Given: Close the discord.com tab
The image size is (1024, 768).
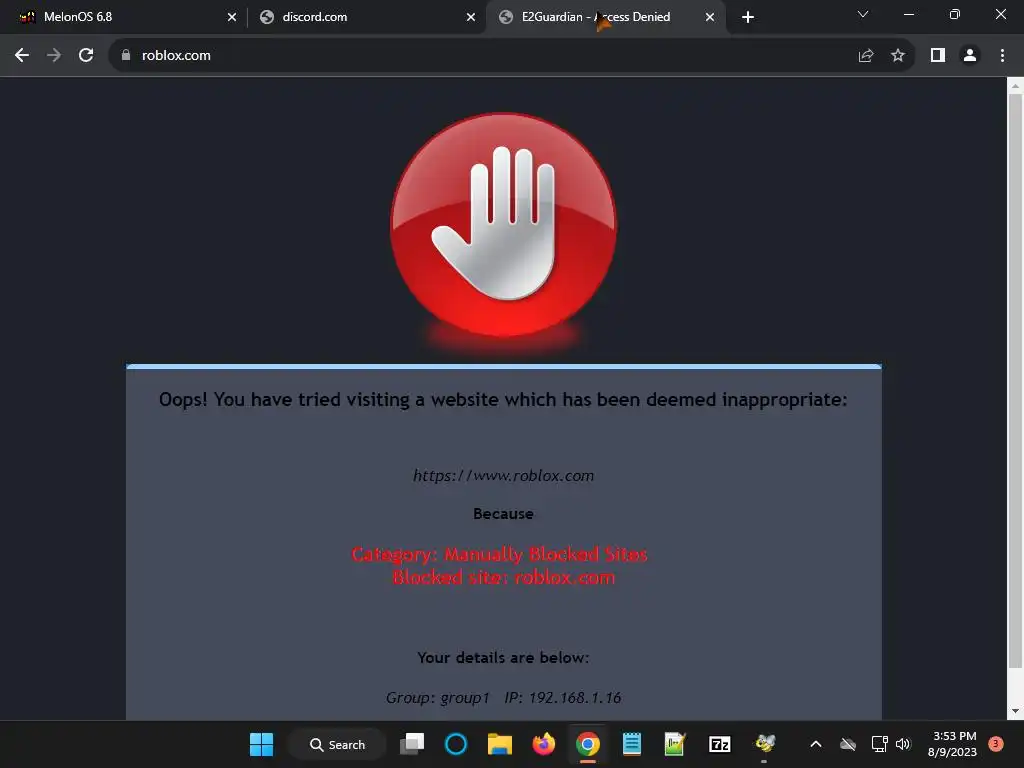Looking at the screenshot, I should pos(471,17).
